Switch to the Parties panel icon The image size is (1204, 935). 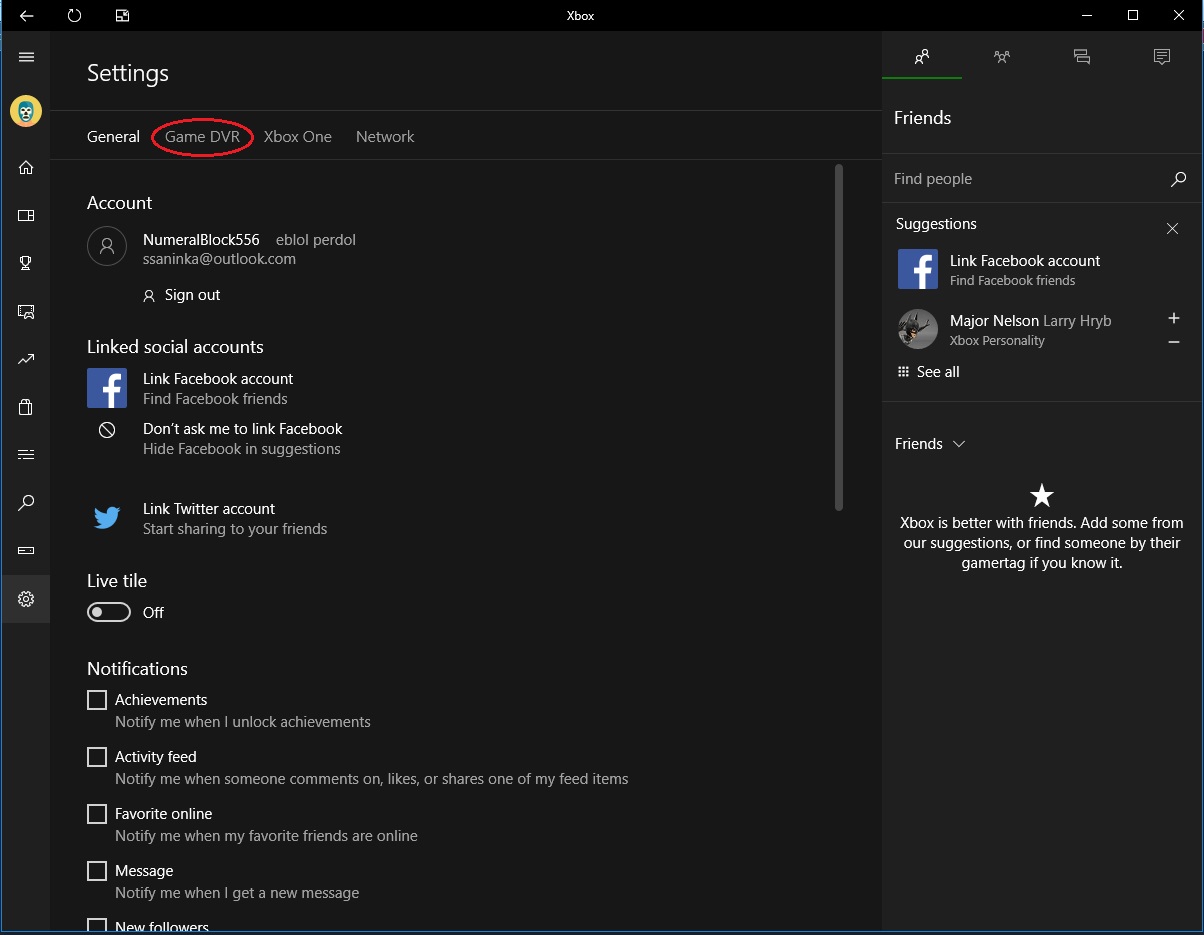point(1002,57)
